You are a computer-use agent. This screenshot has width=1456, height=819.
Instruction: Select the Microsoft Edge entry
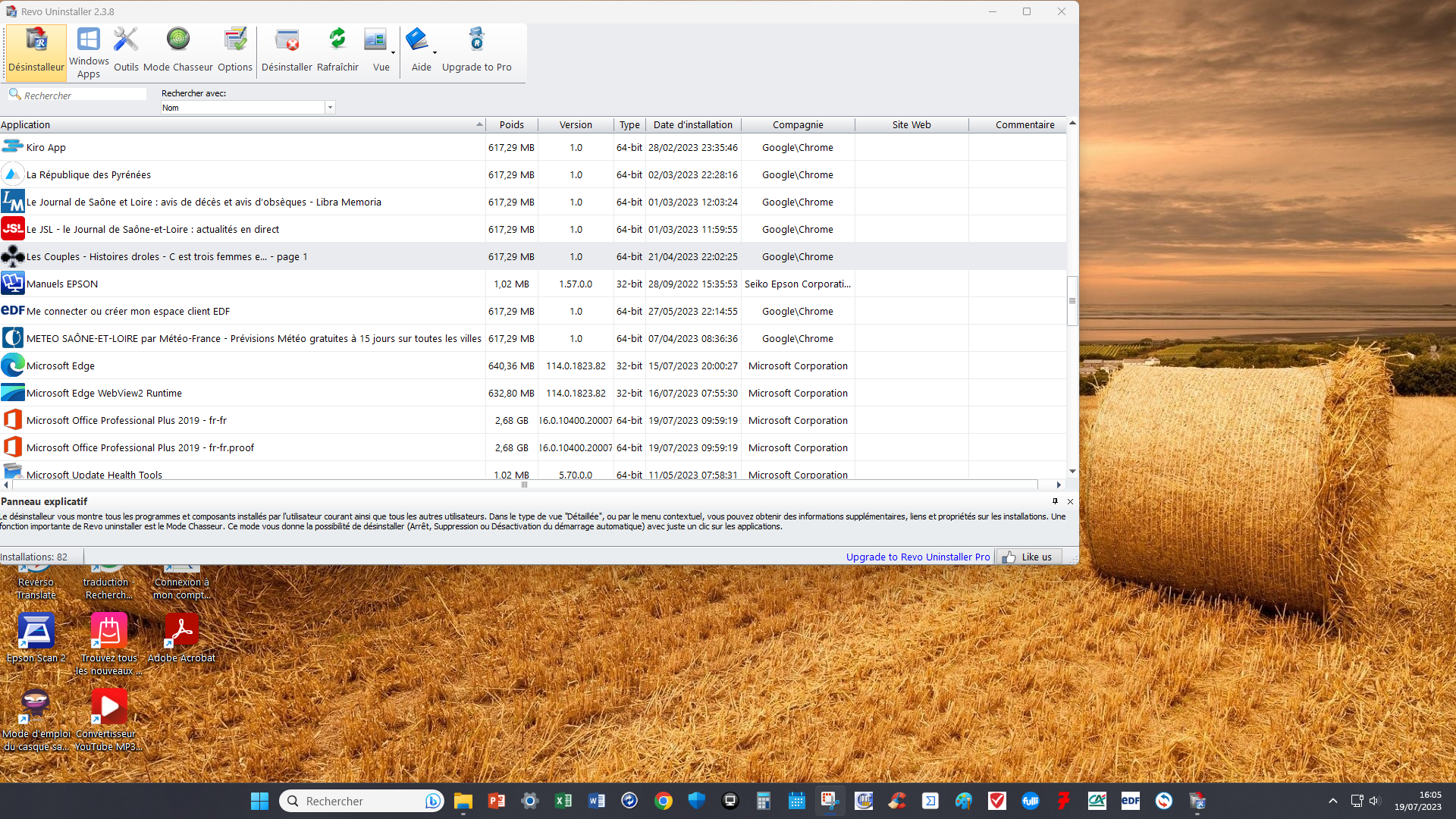tap(533, 366)
